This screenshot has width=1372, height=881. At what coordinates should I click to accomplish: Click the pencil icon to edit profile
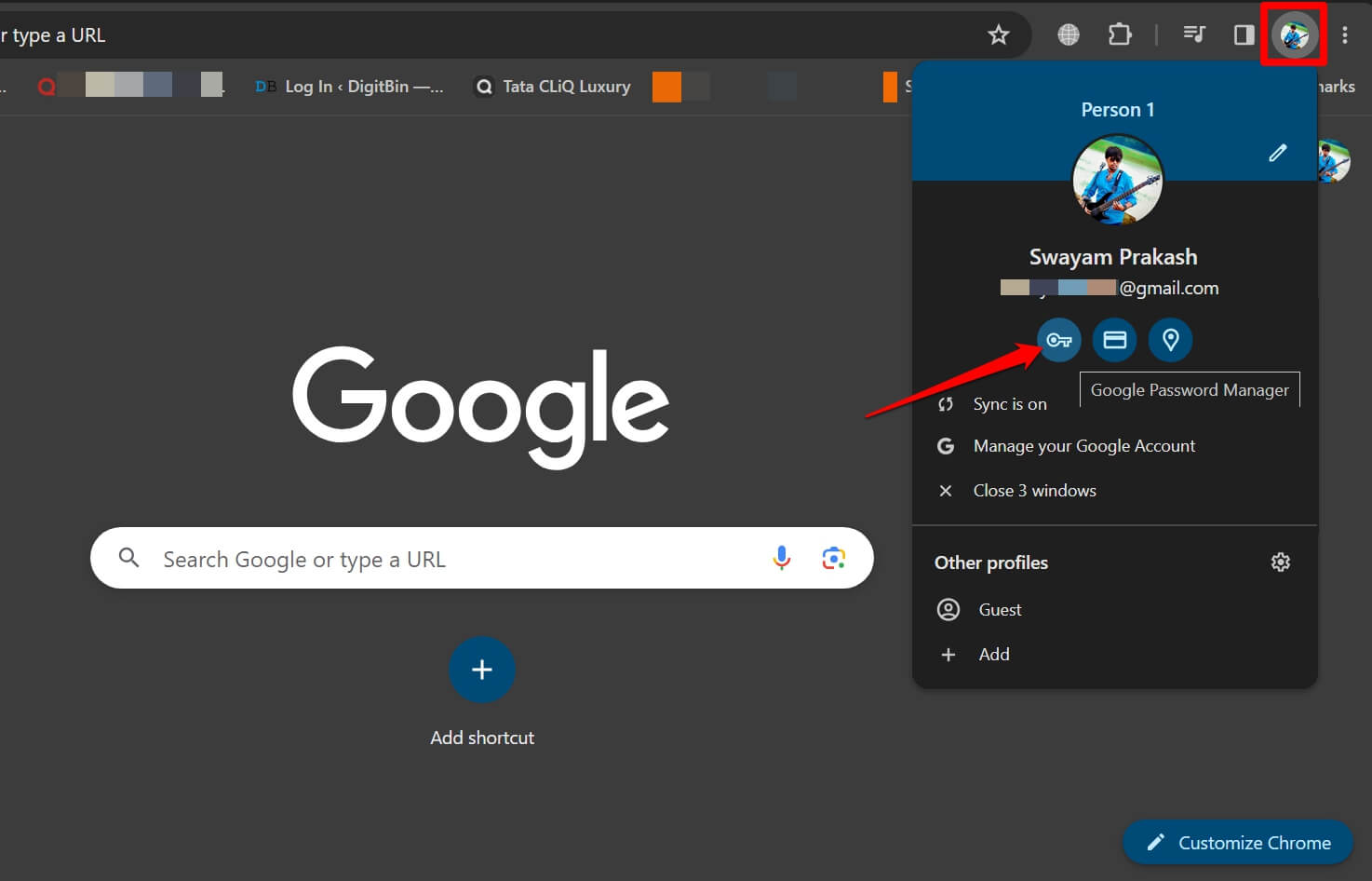[x=1277, y=153]
